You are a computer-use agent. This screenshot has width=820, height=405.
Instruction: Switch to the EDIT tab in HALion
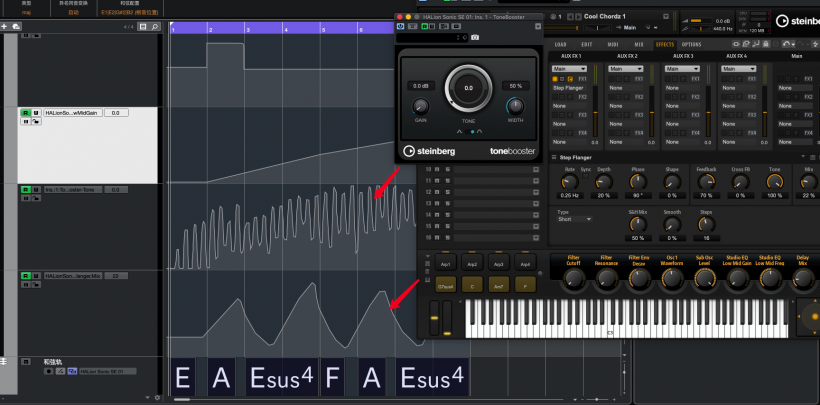587,44
